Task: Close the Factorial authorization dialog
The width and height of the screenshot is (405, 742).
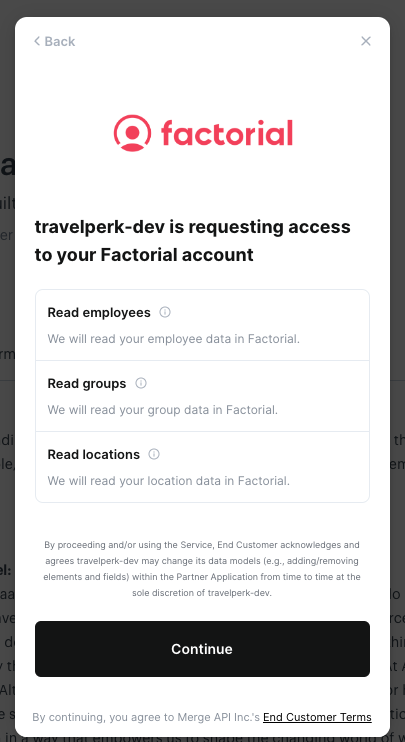Action: (366, 41)
